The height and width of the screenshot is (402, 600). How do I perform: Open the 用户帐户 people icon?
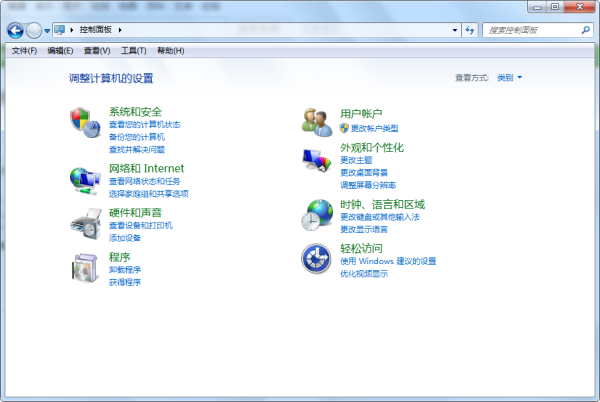(317, 122)
